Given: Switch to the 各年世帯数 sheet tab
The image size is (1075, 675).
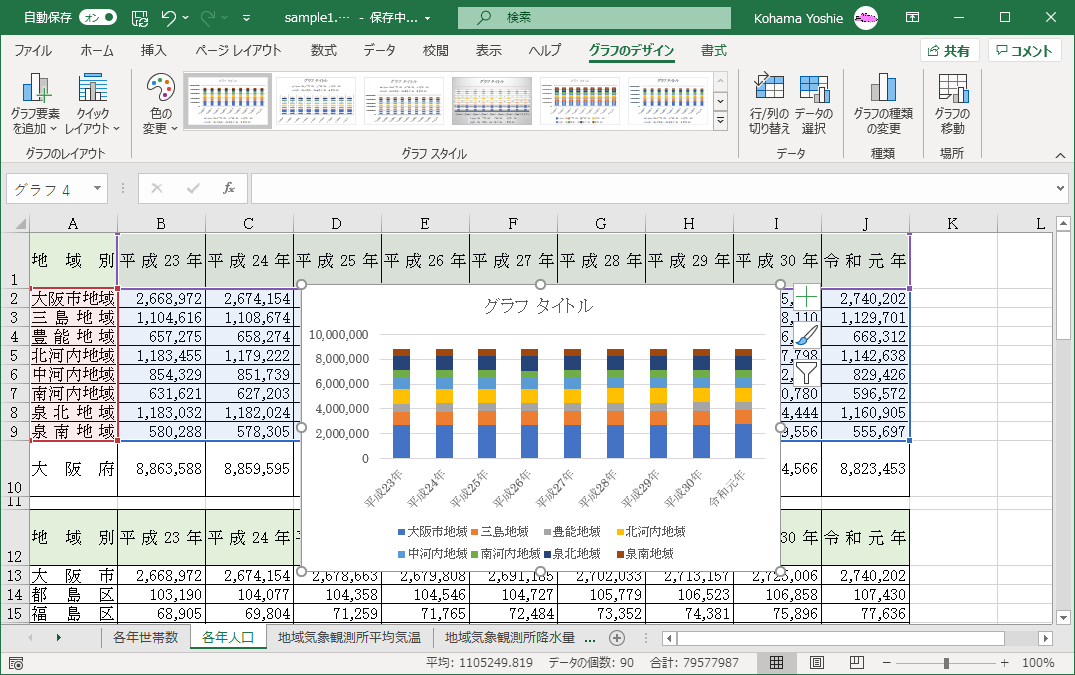Looking at the screenshot, I should 145,638.
